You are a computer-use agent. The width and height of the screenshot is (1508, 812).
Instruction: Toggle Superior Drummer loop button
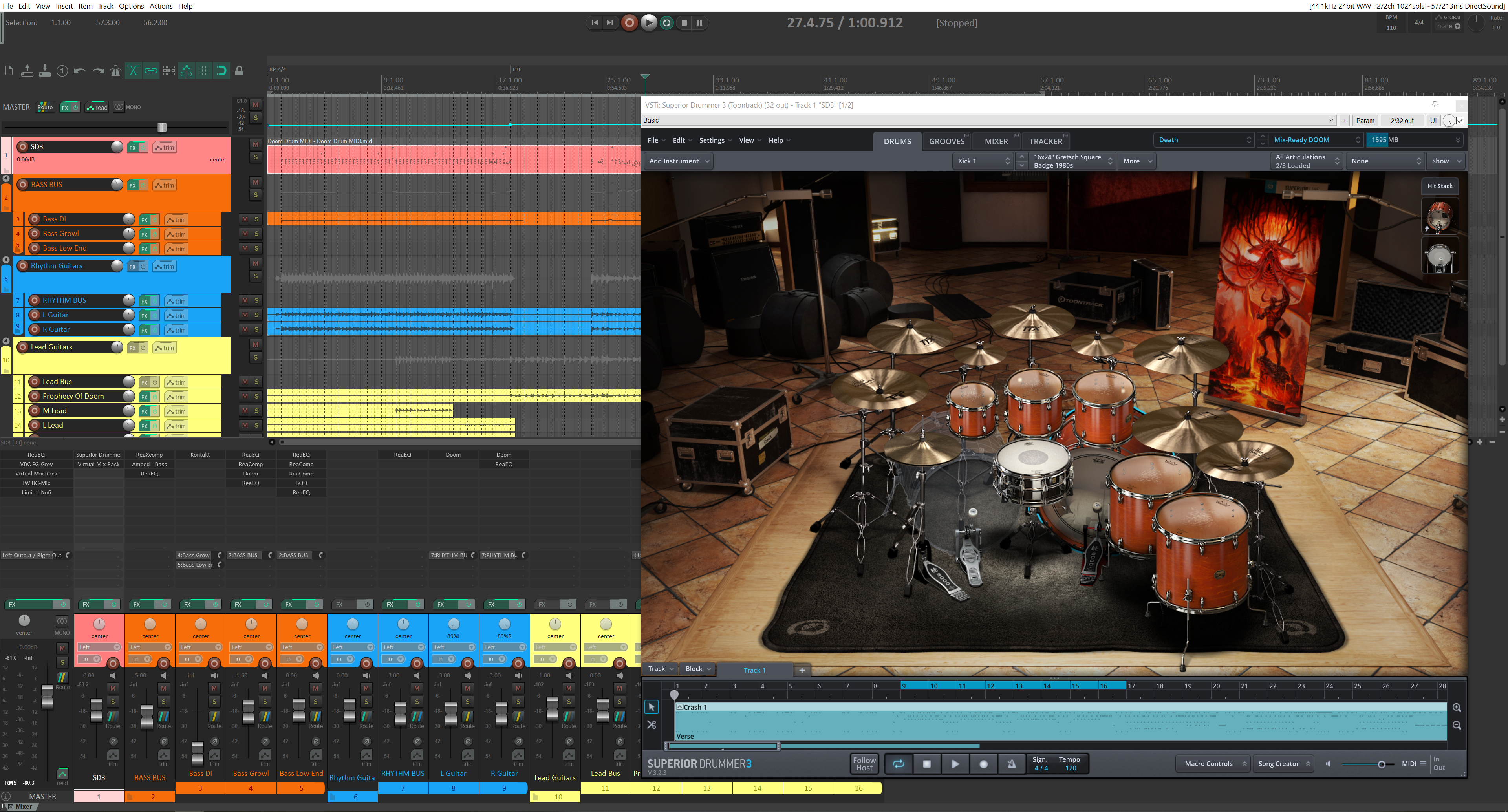point(898,764)
